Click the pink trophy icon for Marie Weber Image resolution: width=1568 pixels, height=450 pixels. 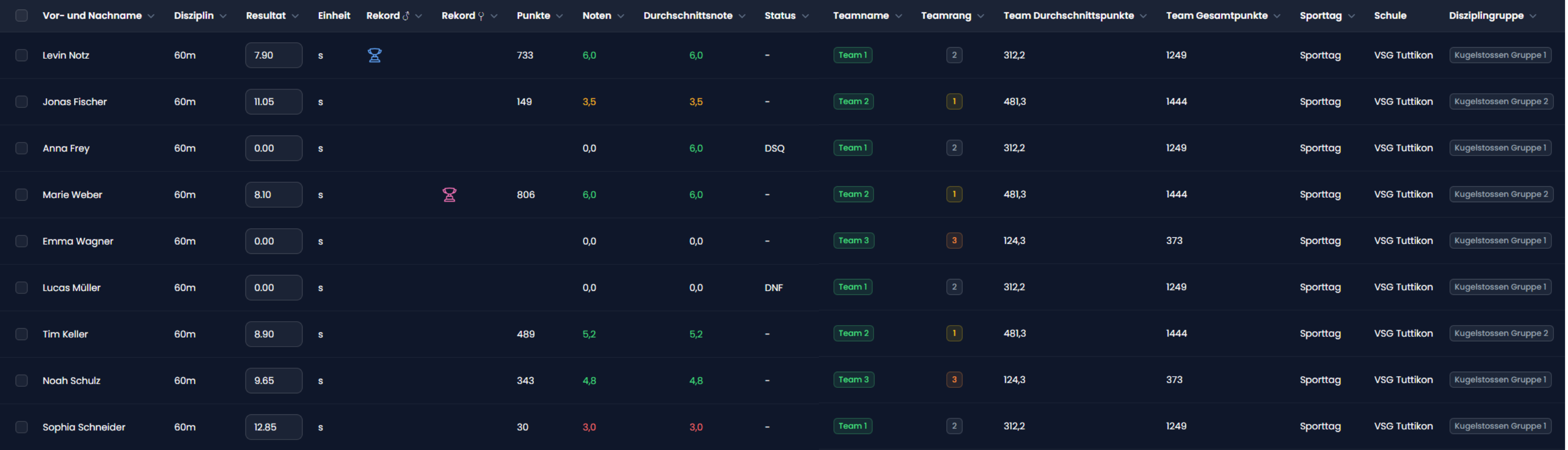click(449, 195)
